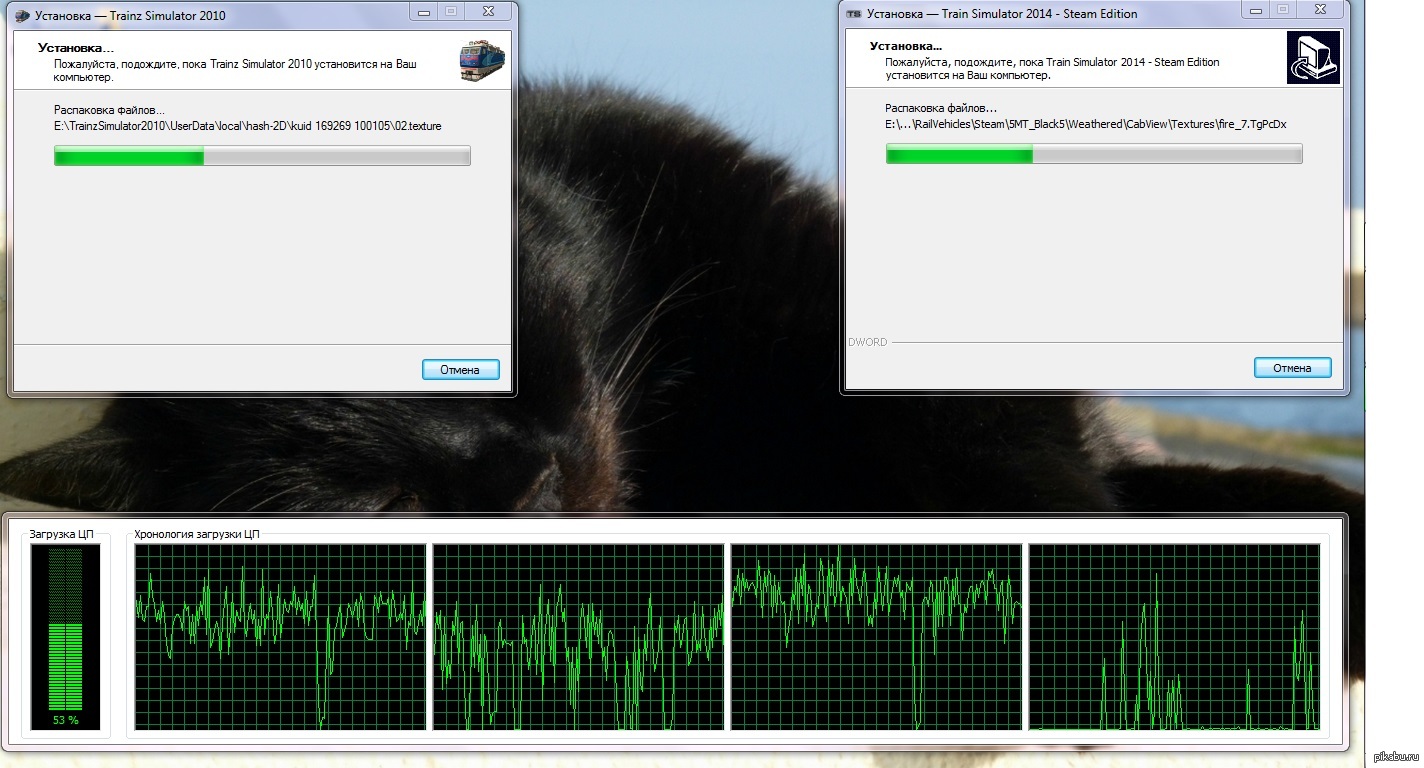Viewport: 1424px width, 768px height.
Task: Click the 'Хронология загрузки ЦП' label
Action: click(197, 535)
